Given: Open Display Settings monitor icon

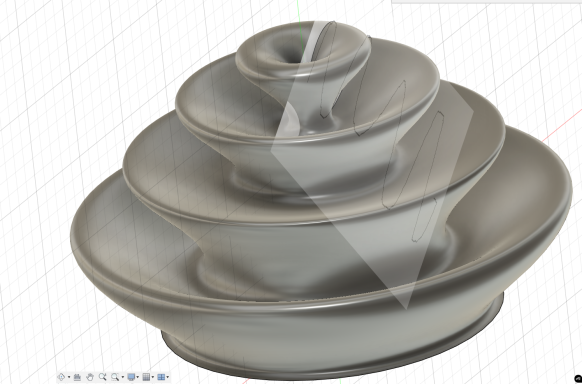Looking at the screenshot, I should pos(131,377).
